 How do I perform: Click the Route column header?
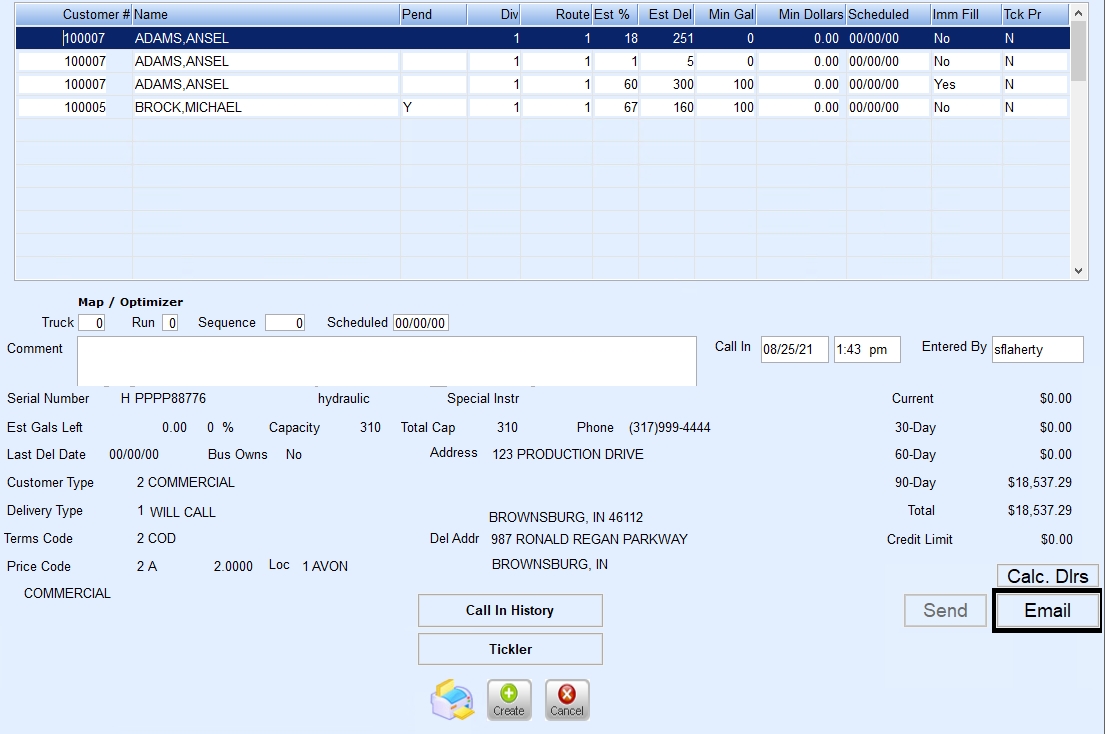tap(557, 14)
